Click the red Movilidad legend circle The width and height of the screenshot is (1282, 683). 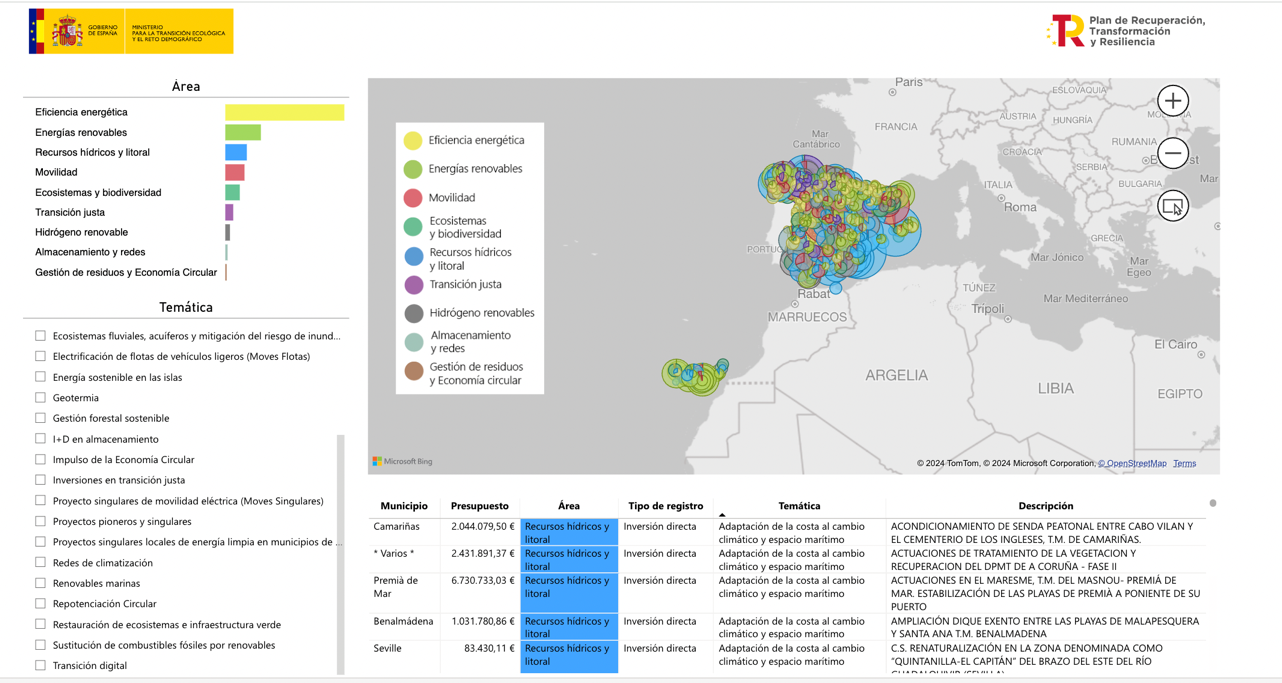coord(413,198)
